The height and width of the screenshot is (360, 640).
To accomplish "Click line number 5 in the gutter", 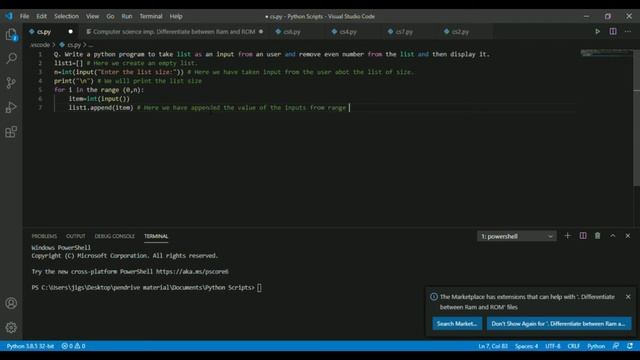I will 40,90.
